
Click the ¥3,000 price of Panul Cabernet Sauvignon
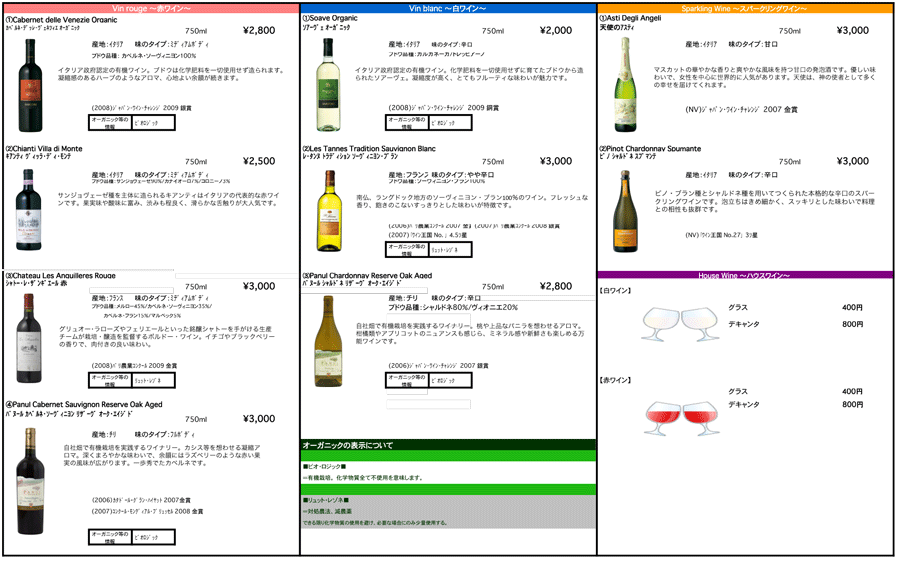click(259, 419)
